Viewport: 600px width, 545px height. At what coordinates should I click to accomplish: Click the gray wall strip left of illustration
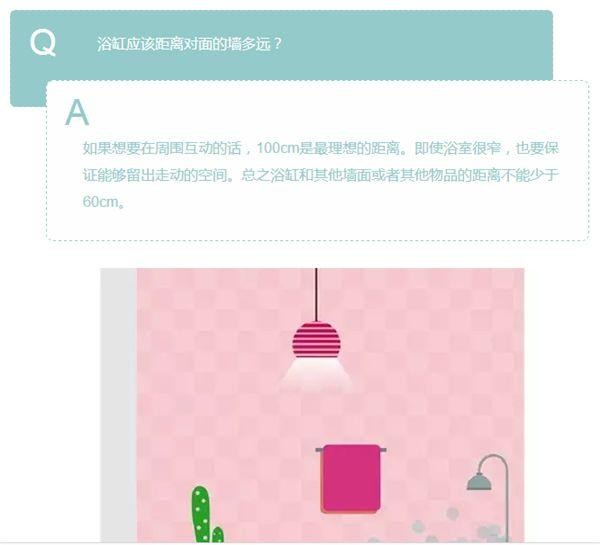point(119,405)
